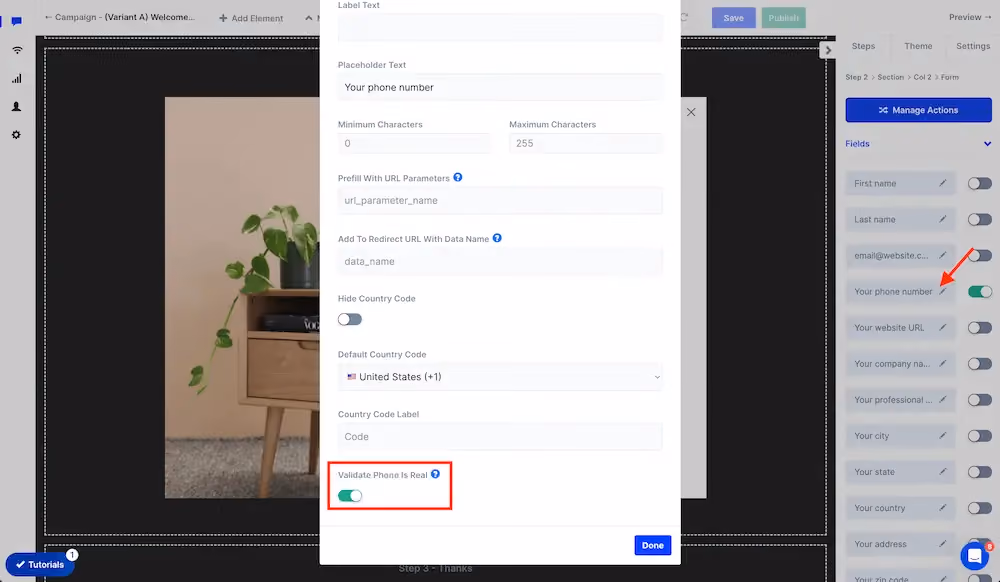Edit the Your company name pencil icon
Viewport: 1000px width, 582px height.
(x=943, y=363)
